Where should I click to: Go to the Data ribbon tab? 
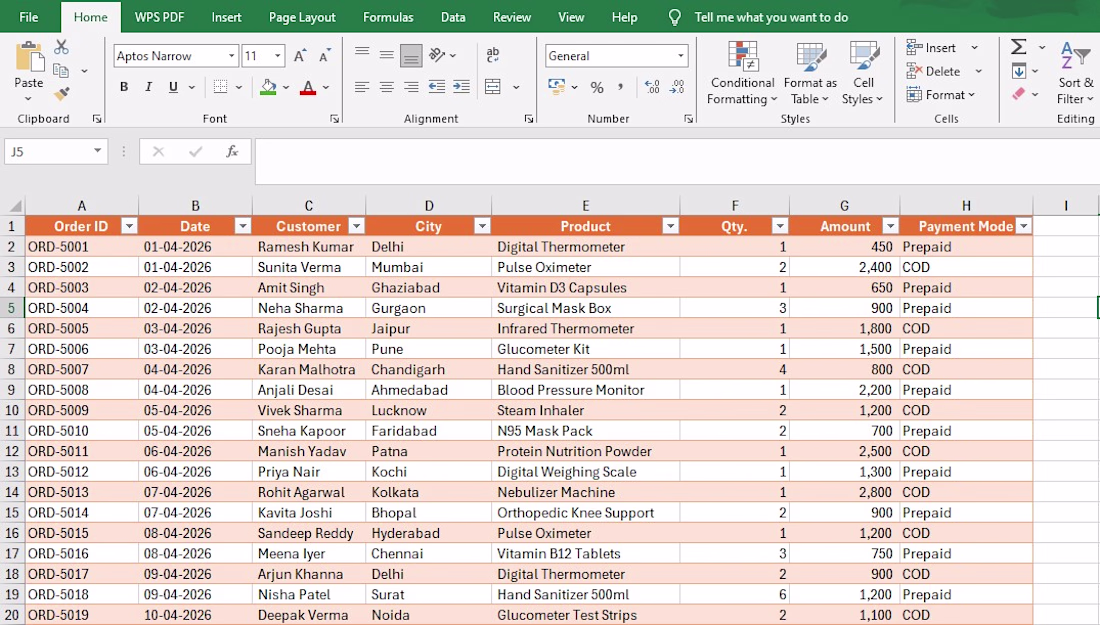(453, 17)
